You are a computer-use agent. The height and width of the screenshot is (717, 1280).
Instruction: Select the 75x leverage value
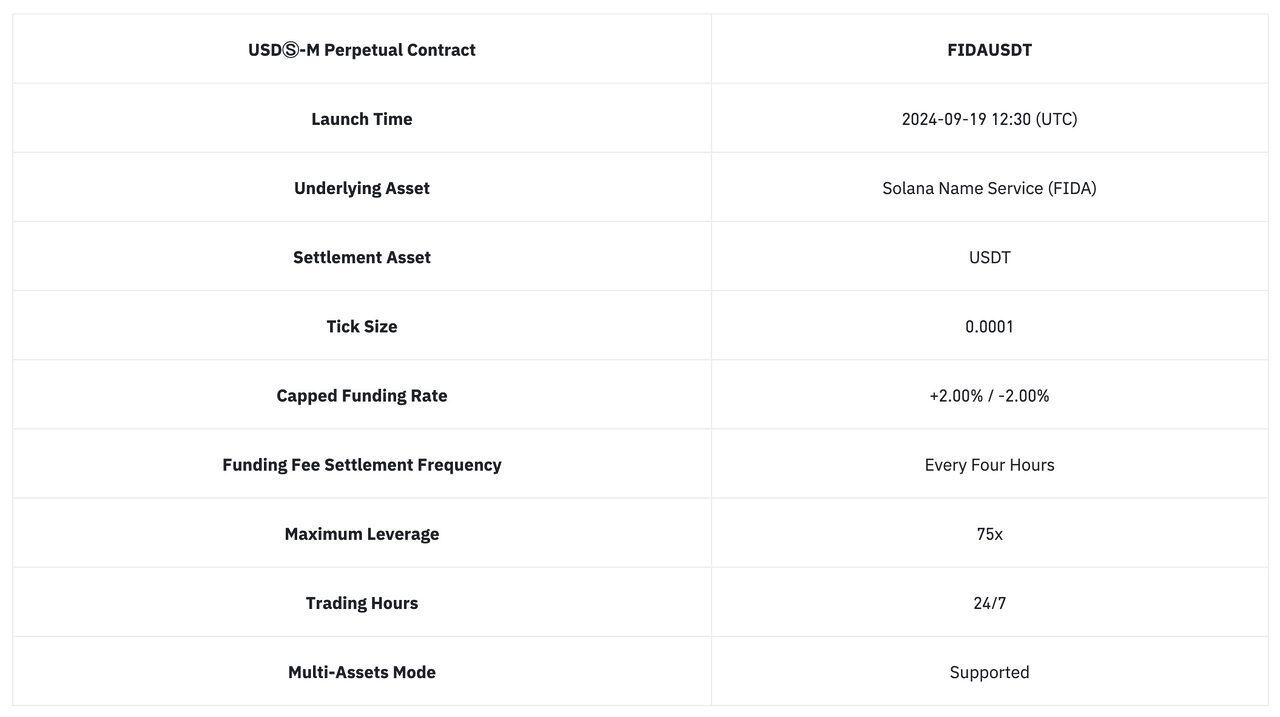click(x=990, y=534)
